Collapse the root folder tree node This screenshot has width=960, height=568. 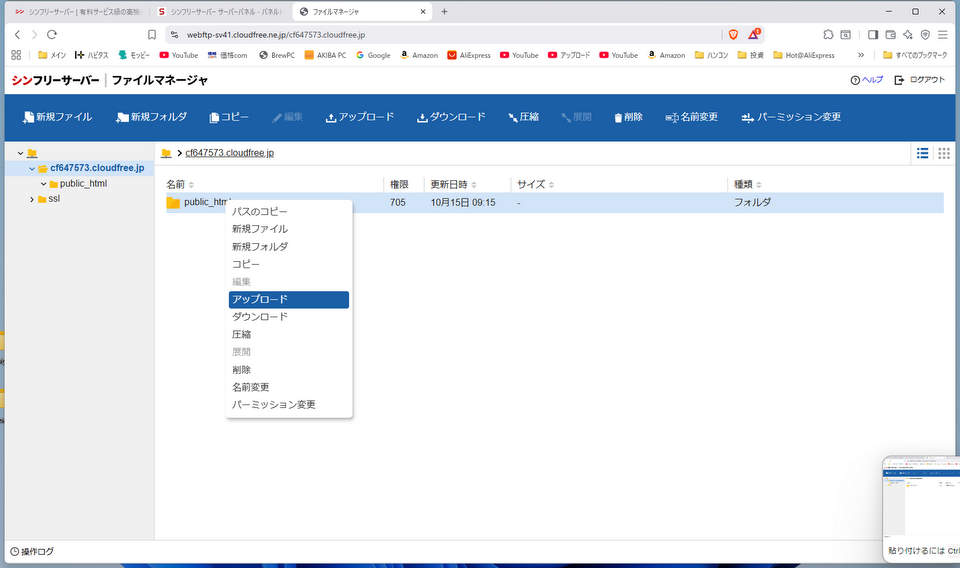point(20,153)
